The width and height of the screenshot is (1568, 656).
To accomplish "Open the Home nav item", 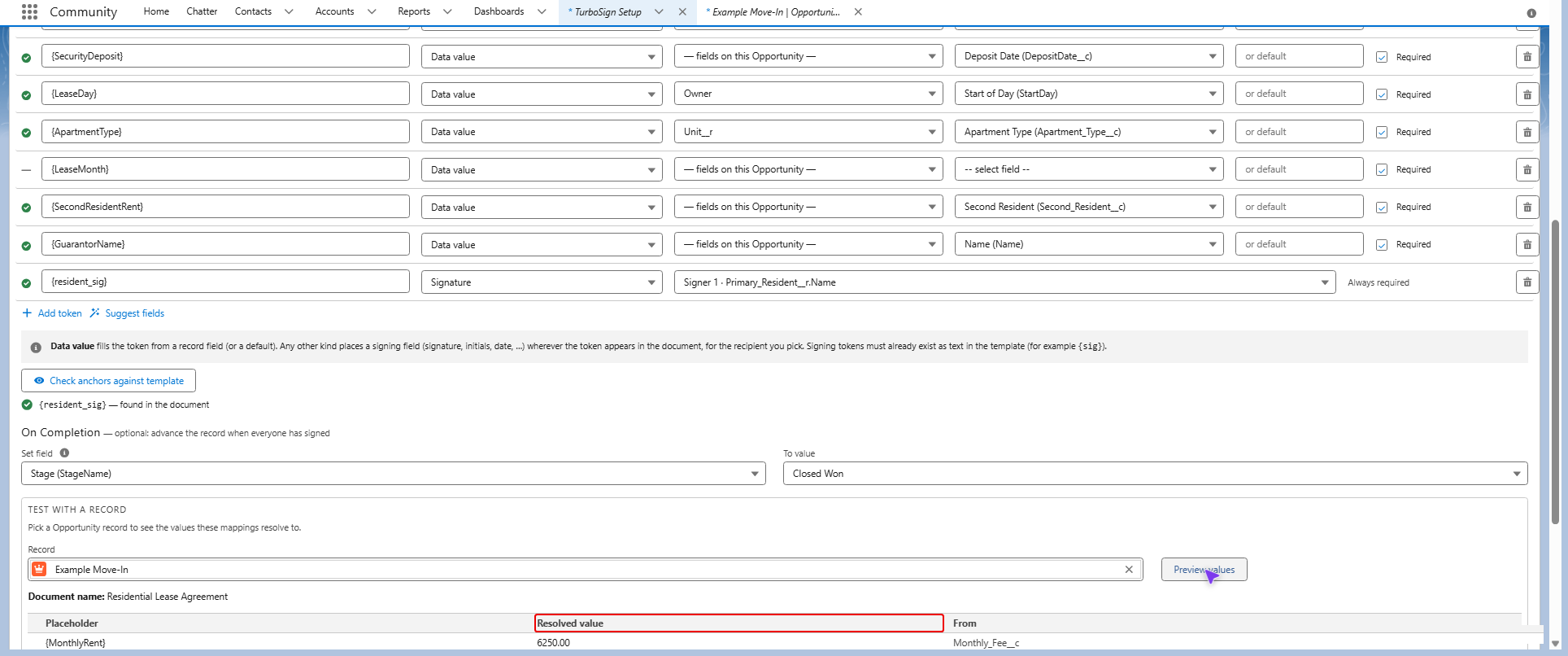I will point(156,11).
